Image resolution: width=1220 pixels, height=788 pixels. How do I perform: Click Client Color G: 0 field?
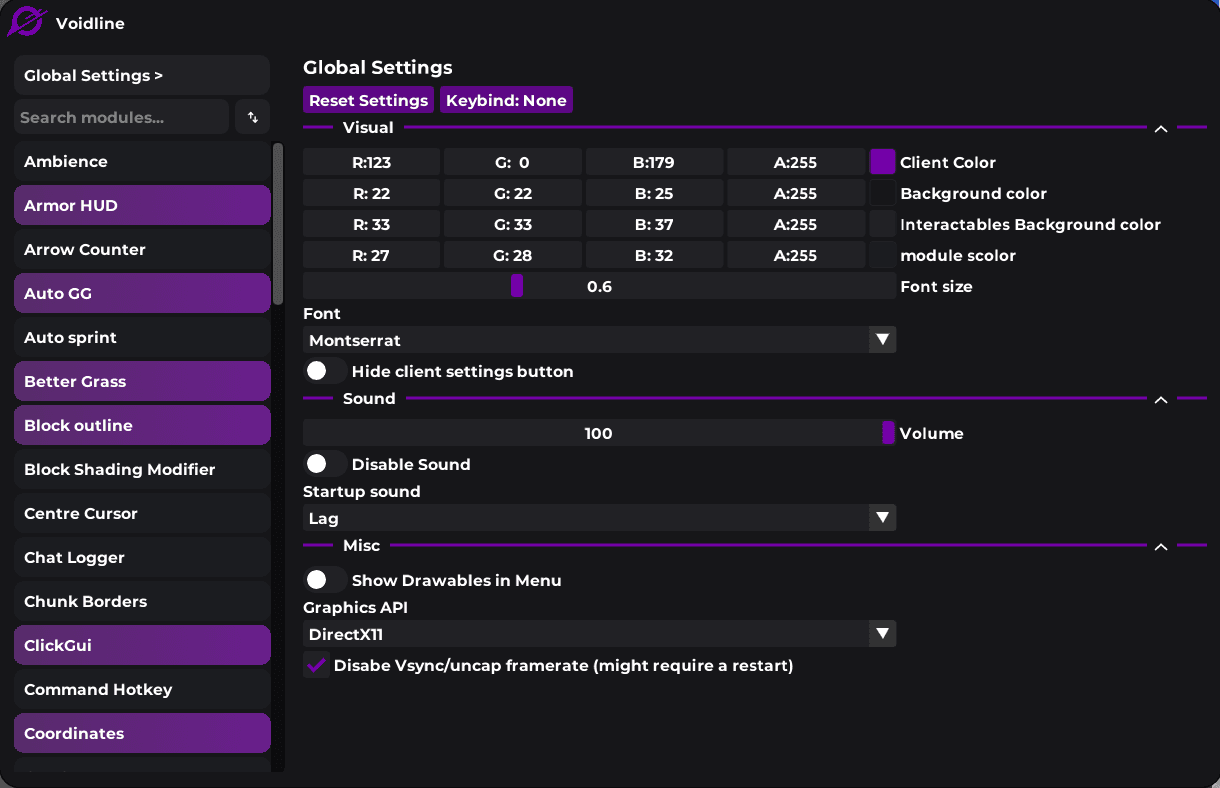click(513, 162)
